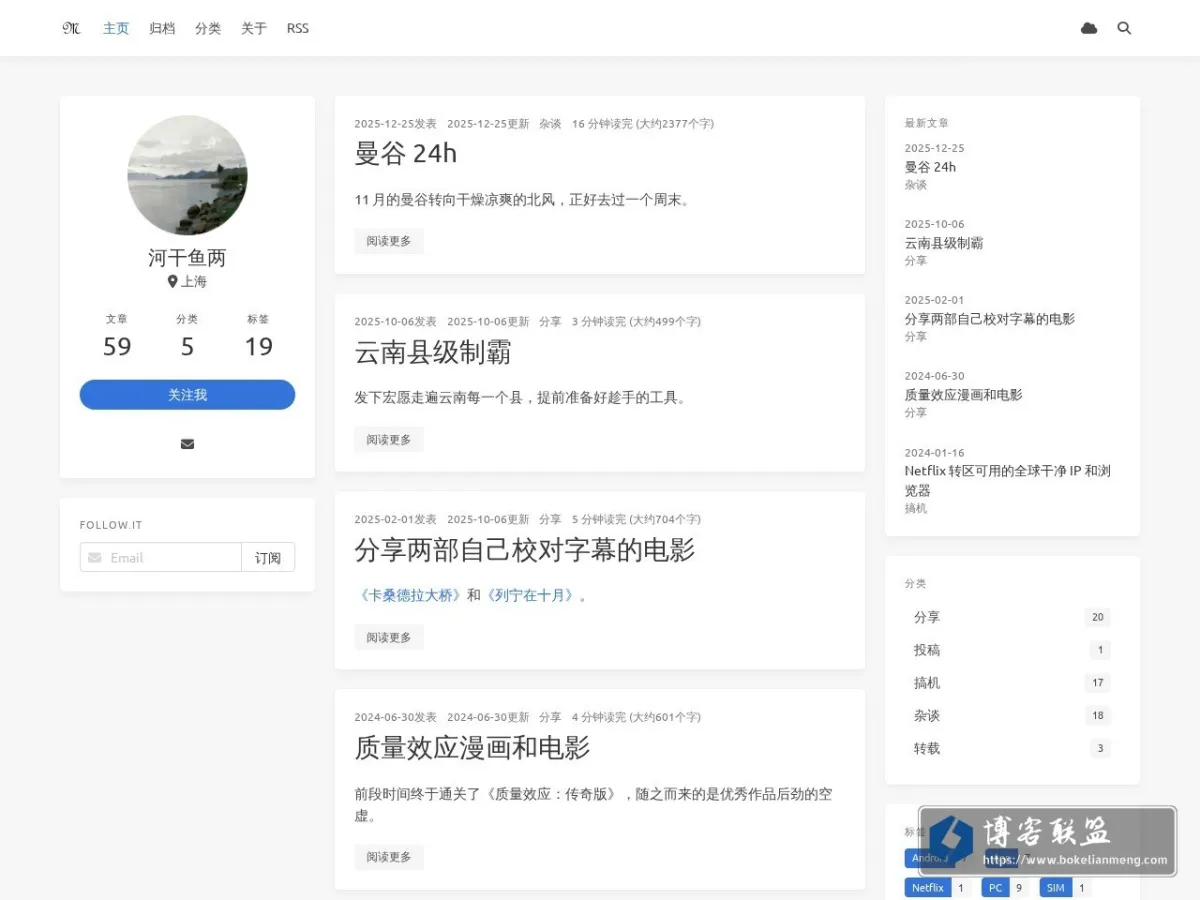This screenshot has width=1200, height=900.
Task: Open the Netflix 转区可用的全球干净 IP sidebar article
Action: point(1008,481)
